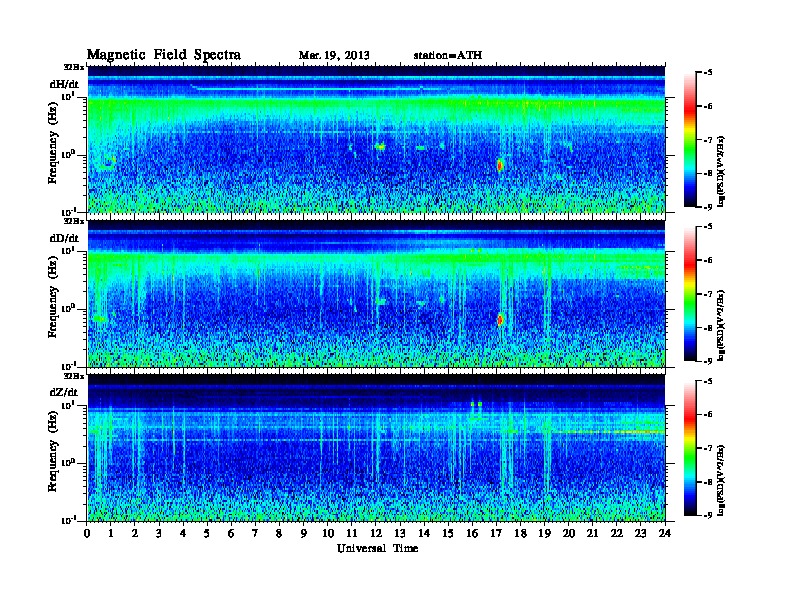The image size is (792, 612).
Task: Click the -5 tick on dH/dt color scale
Action: coord(708,73)
